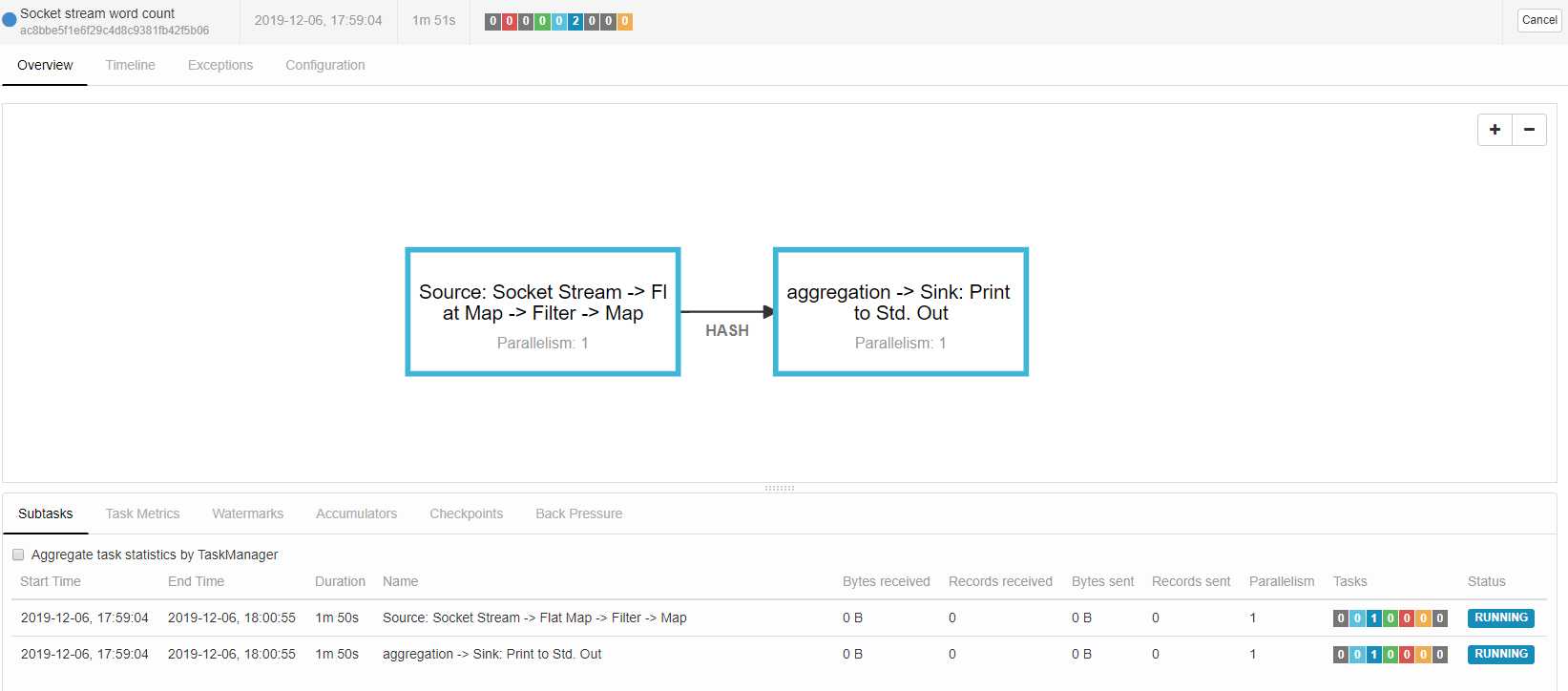This screenshot has height=691, width=1568.
Task: Click the RUNNING badge for aggregation task
Action: (1500, 655)
